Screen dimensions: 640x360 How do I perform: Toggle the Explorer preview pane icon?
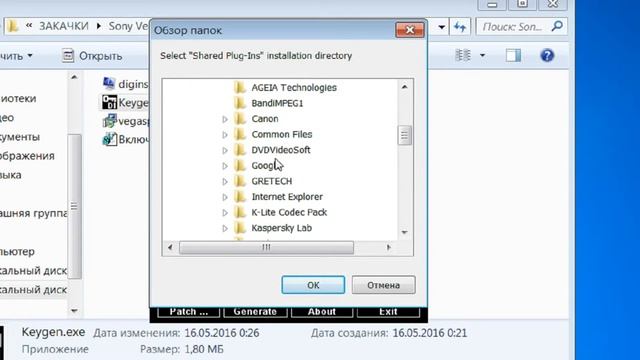click(513, 55)
